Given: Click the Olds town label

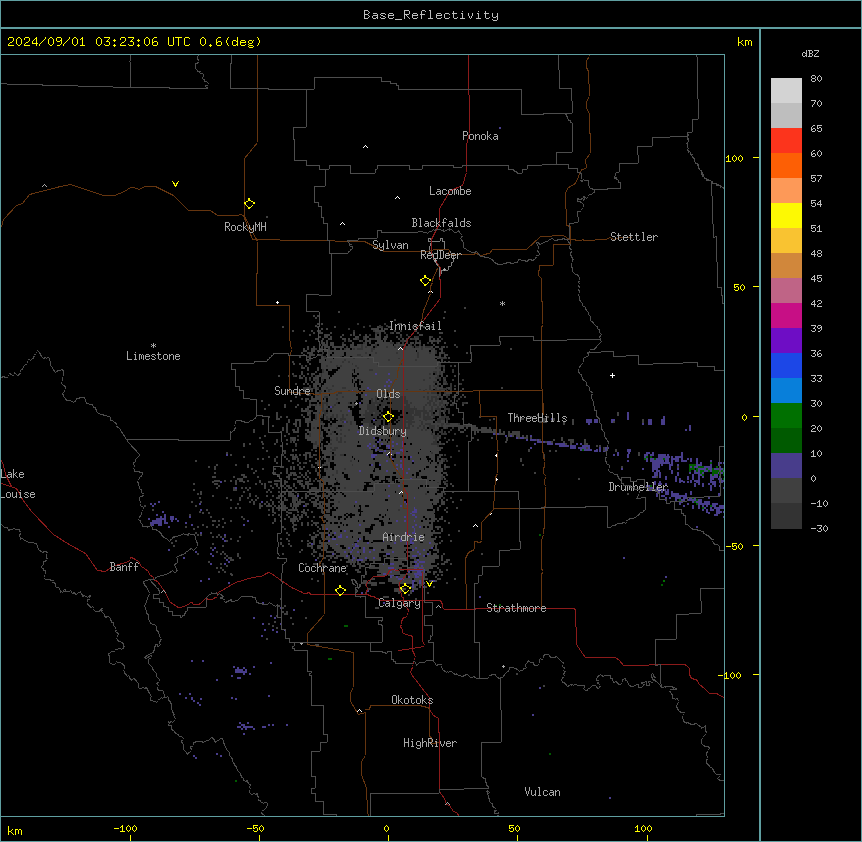Looking at the screenshot, I should pyautogui.click(x=388, y=394).
